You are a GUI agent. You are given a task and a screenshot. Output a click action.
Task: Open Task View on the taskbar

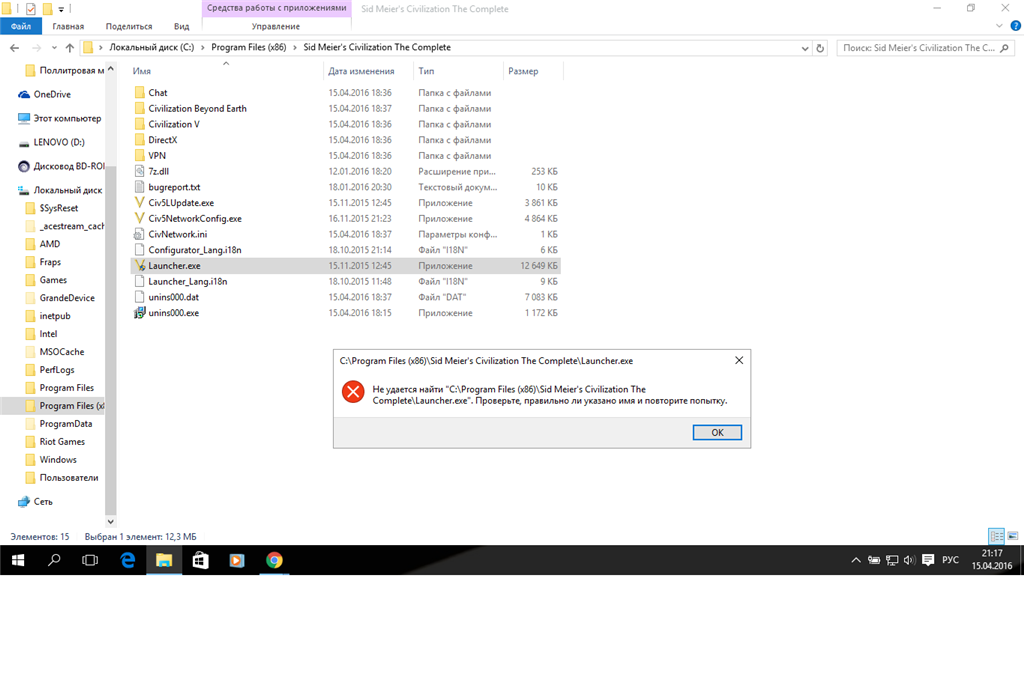[90, 560]
